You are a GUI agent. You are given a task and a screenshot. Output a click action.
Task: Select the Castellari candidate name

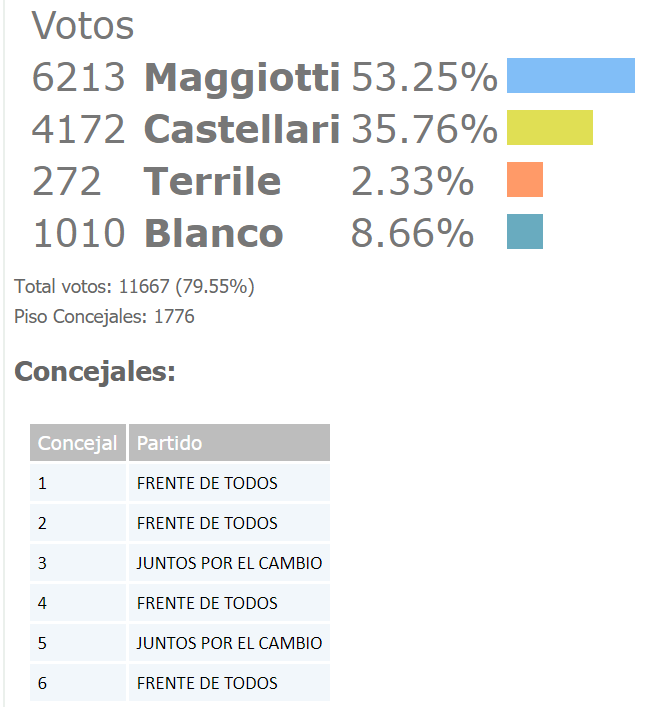pos(242,129)
